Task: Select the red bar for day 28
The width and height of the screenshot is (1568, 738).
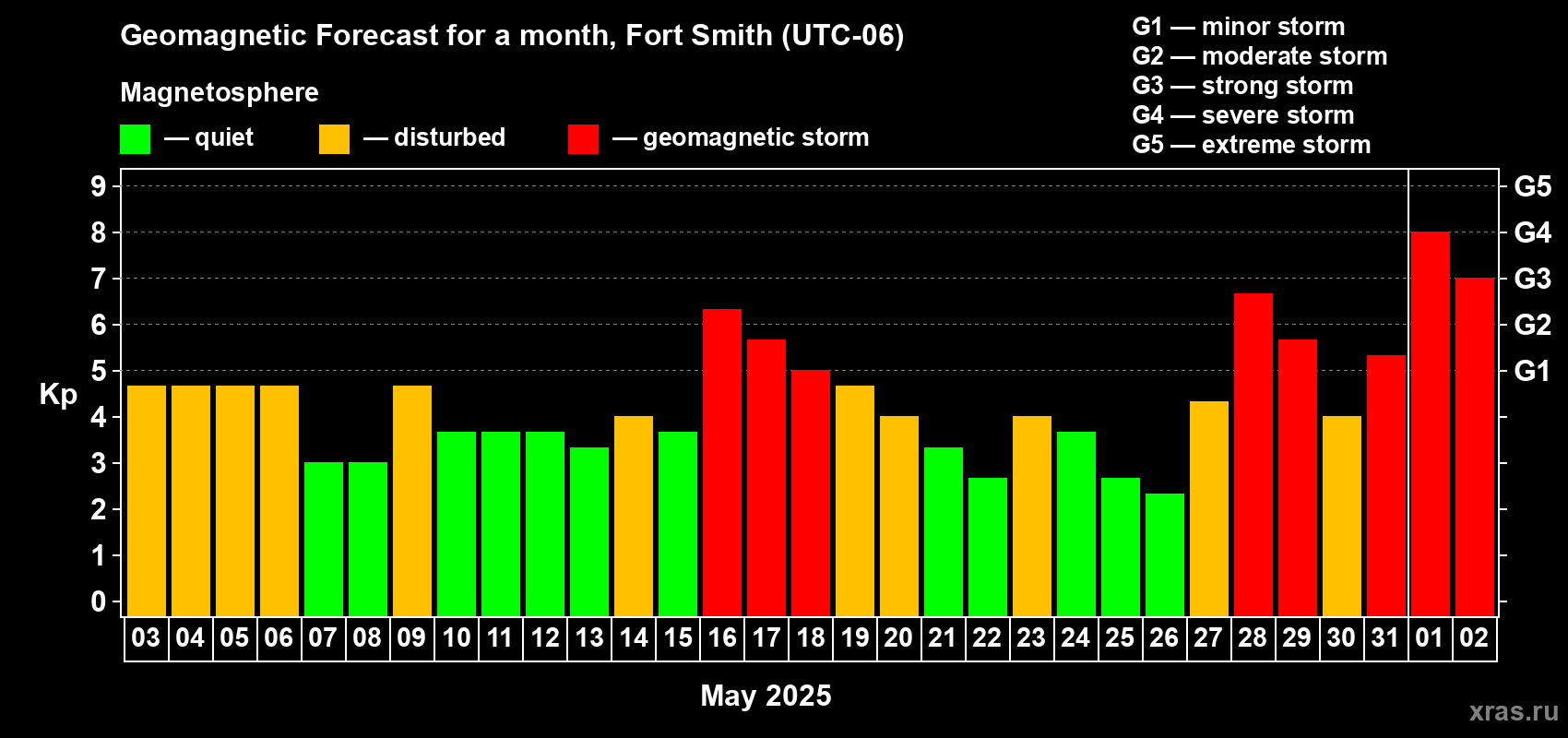Action: point(1253,455)
